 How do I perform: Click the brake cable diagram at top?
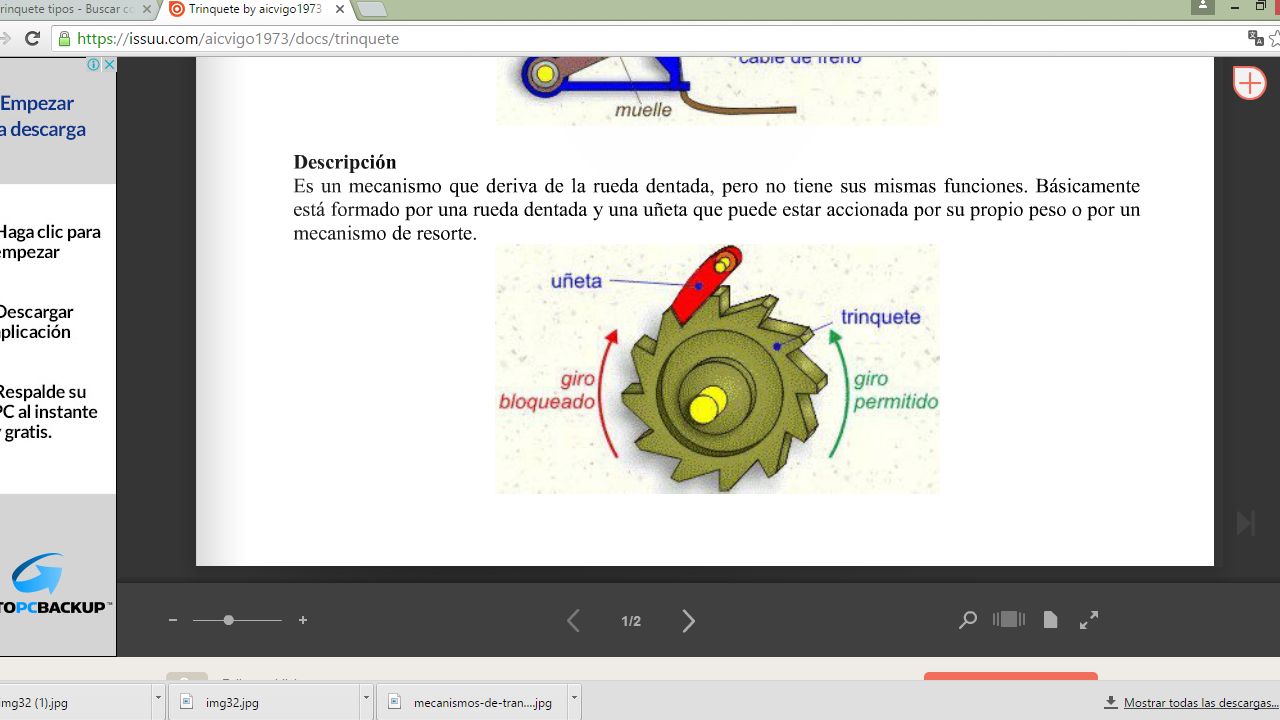[718, 90]
